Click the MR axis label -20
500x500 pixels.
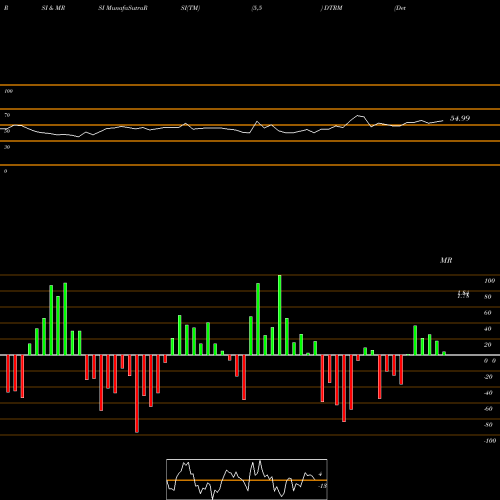point(488,377)
